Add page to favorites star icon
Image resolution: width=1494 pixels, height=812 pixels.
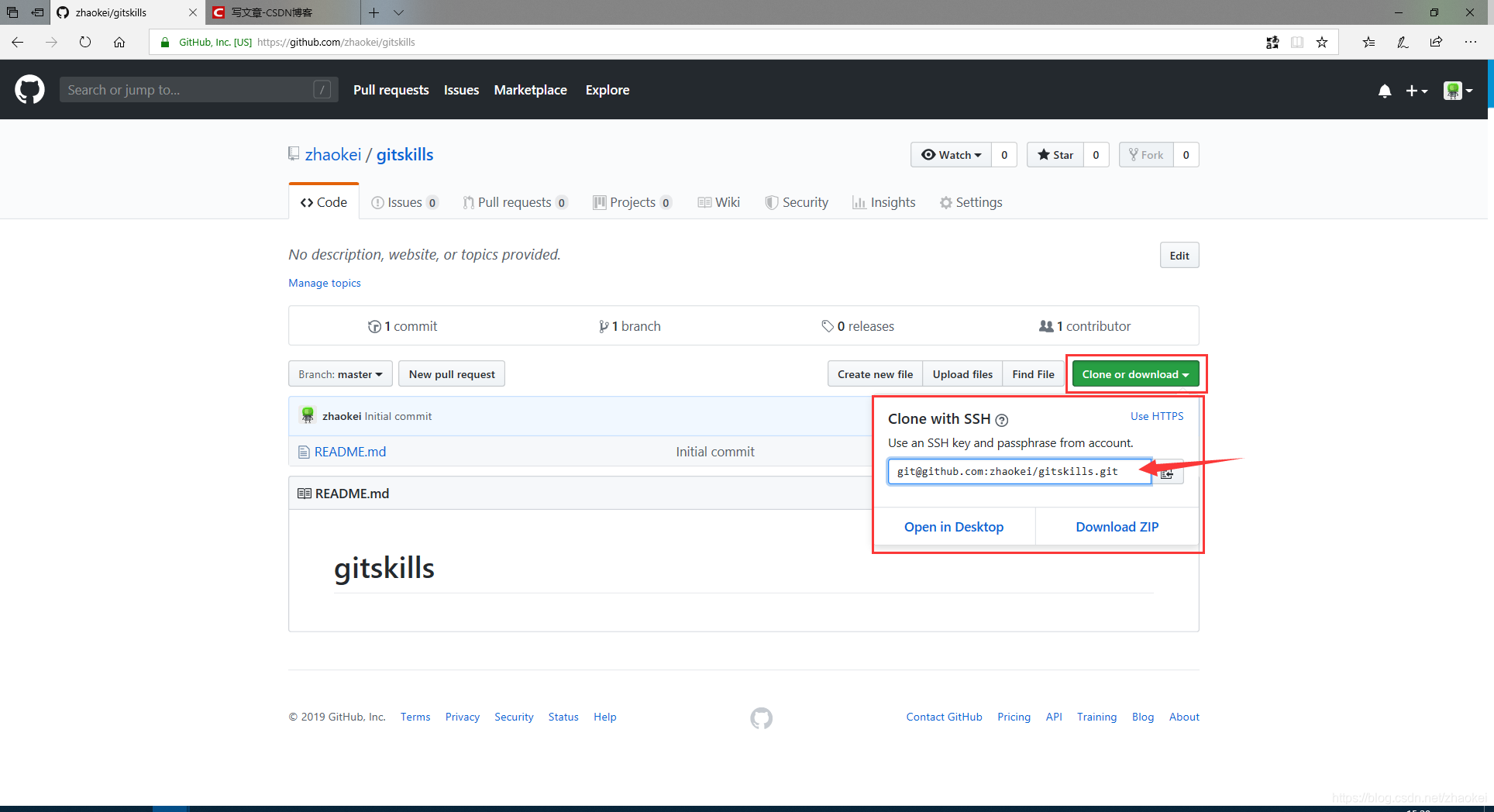[x=1322, y=42]
